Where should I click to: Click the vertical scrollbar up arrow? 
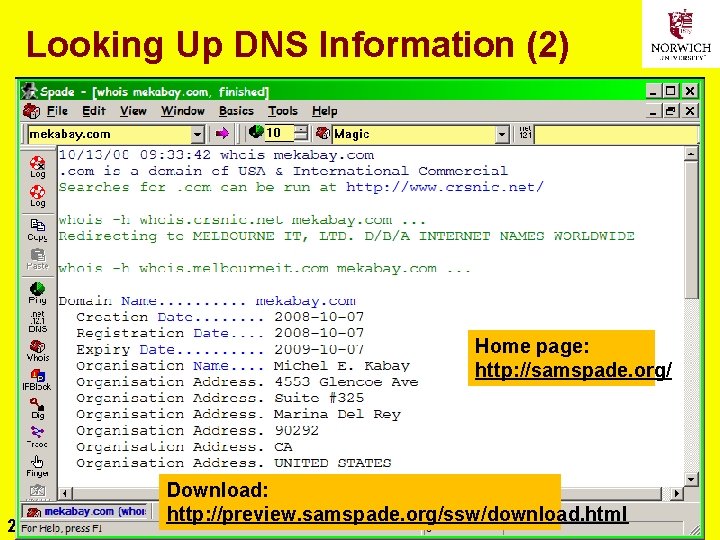pyautogui.click(x=691, y=153)
